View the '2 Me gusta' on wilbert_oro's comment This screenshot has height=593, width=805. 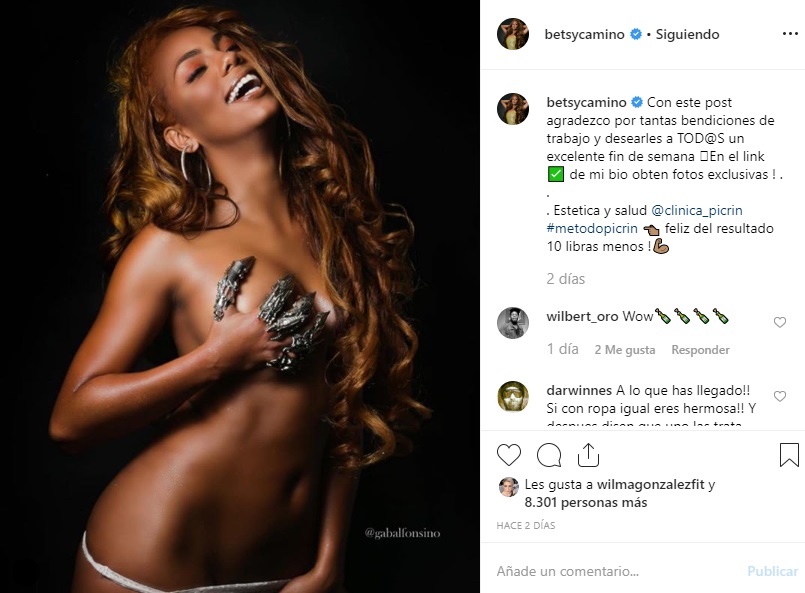tap(625, 350)
